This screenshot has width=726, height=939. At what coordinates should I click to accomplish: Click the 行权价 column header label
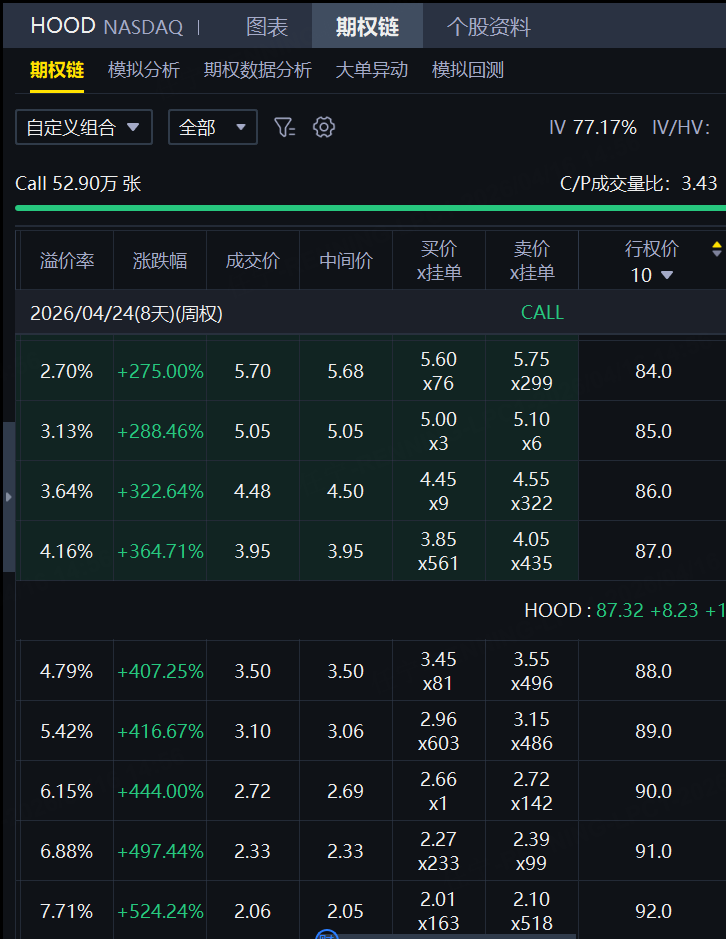pyautogui.click(x=652, y=249)
